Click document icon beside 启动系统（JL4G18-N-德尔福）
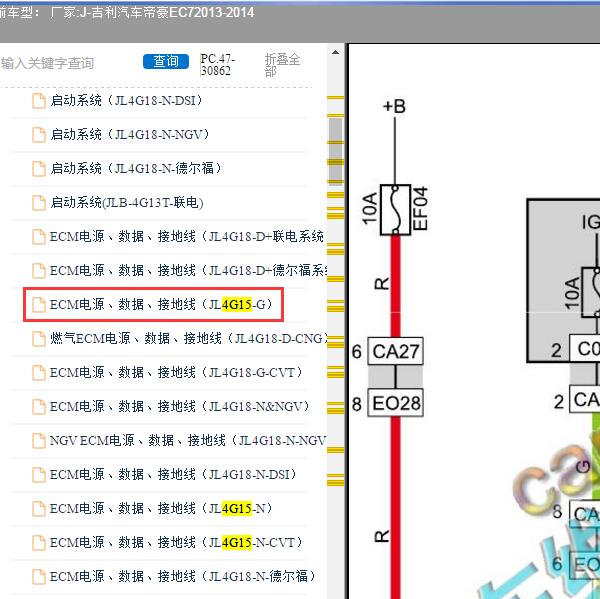Viewport: 600px width, 599px height. click(x=39, y=169)
